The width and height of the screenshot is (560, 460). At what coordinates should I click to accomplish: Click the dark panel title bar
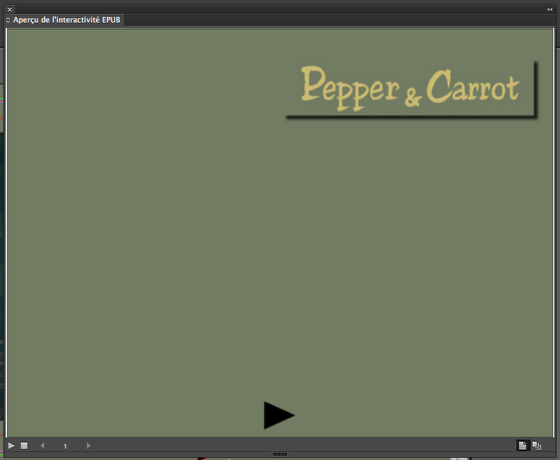tap(279, 9)
